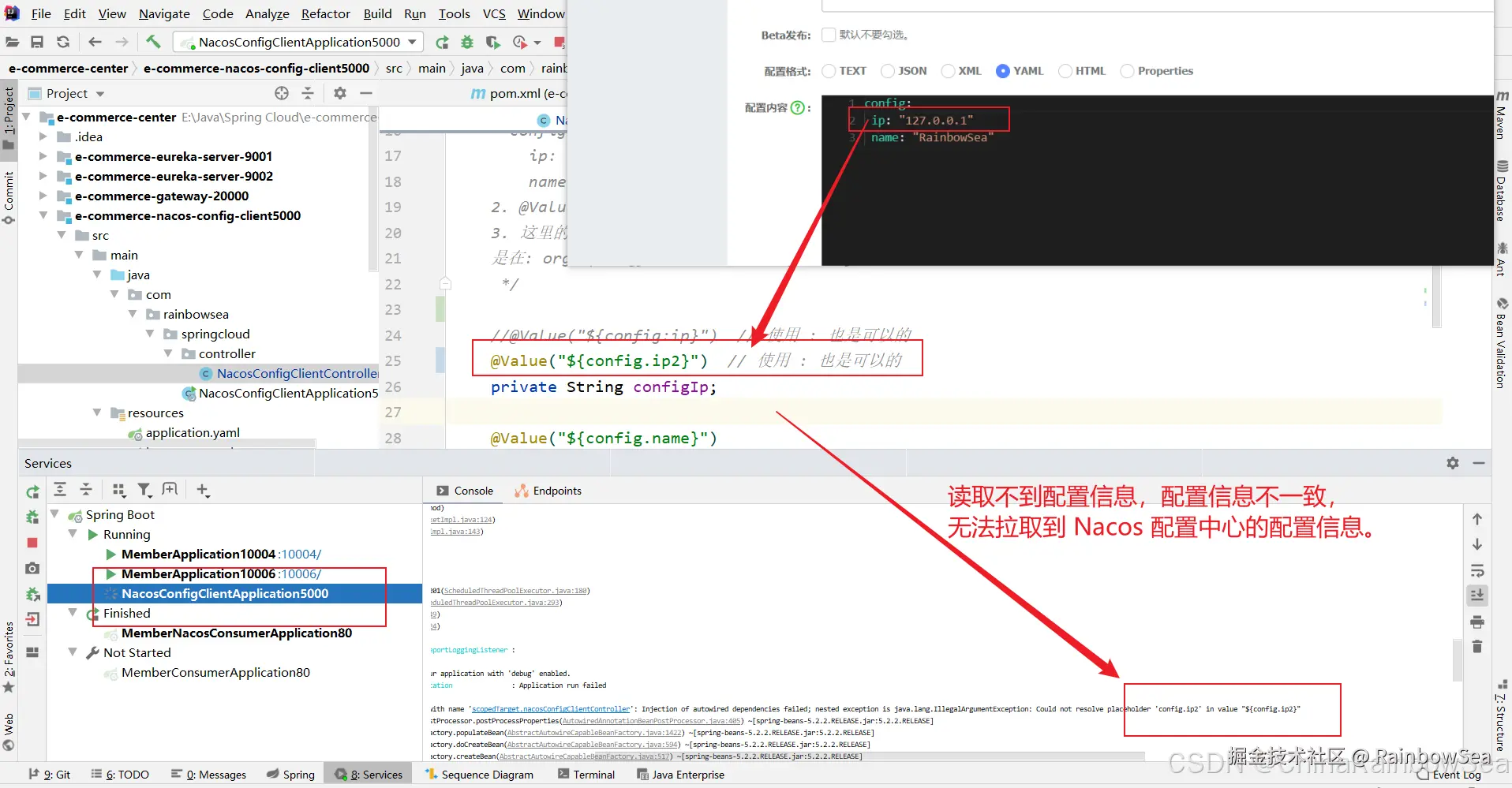Click the Project tree horizontal scrollbar
Viewport: 1512px width, 788px height.
[x=167, y=443]
